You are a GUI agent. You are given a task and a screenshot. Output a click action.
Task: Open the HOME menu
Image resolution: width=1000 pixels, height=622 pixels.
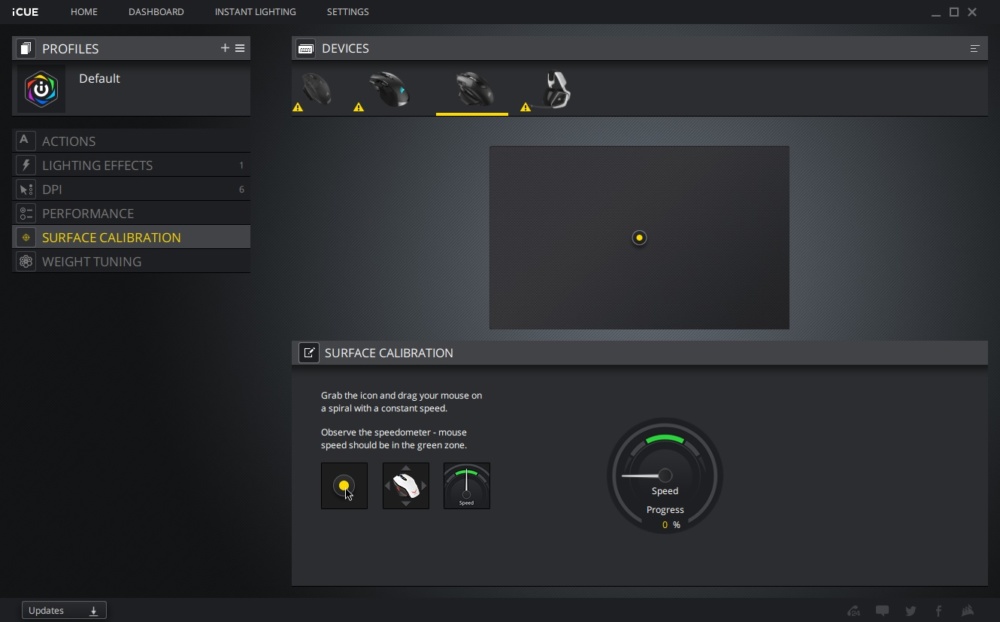point(84,11)
